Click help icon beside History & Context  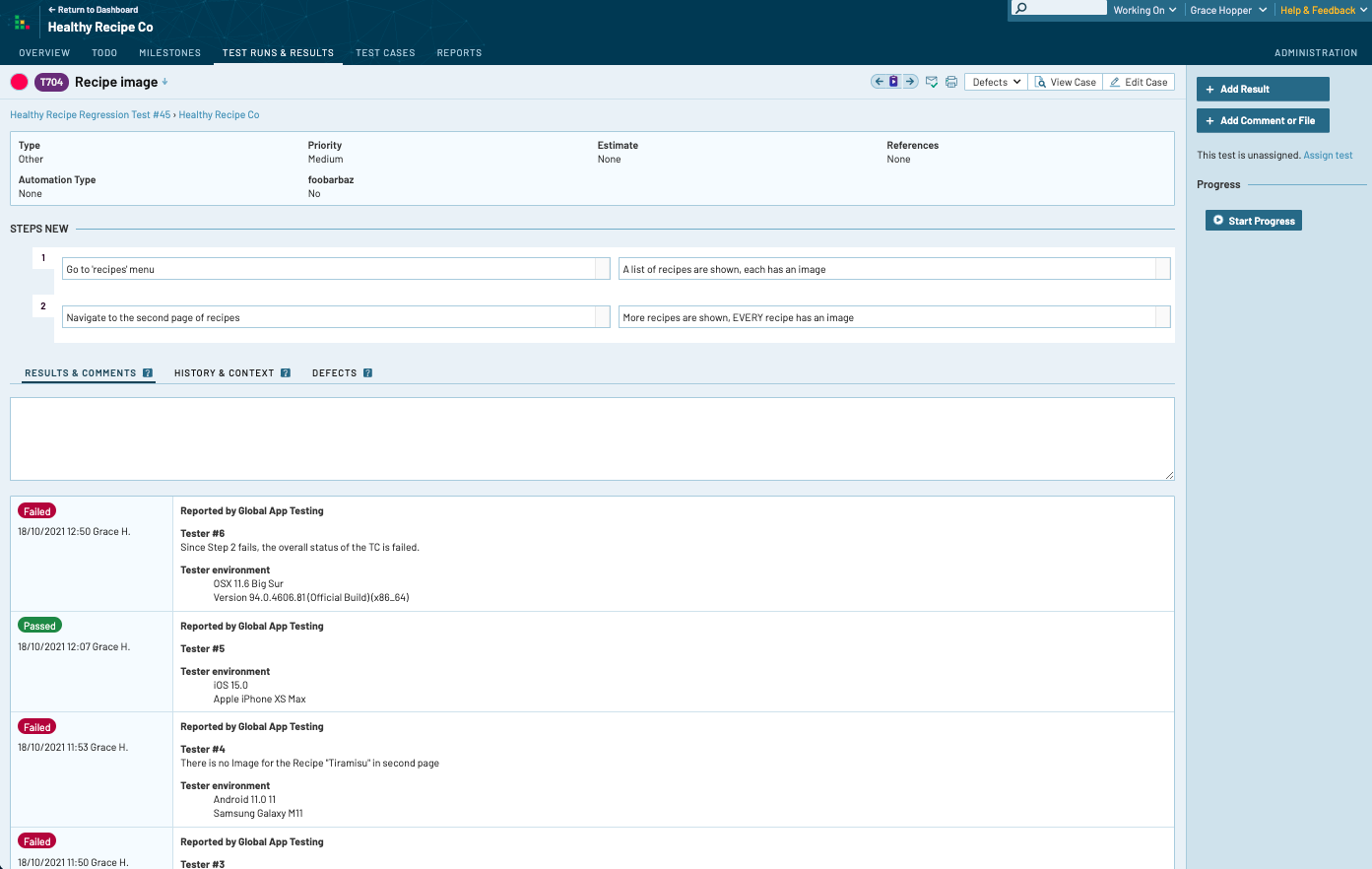coord(286,373)
